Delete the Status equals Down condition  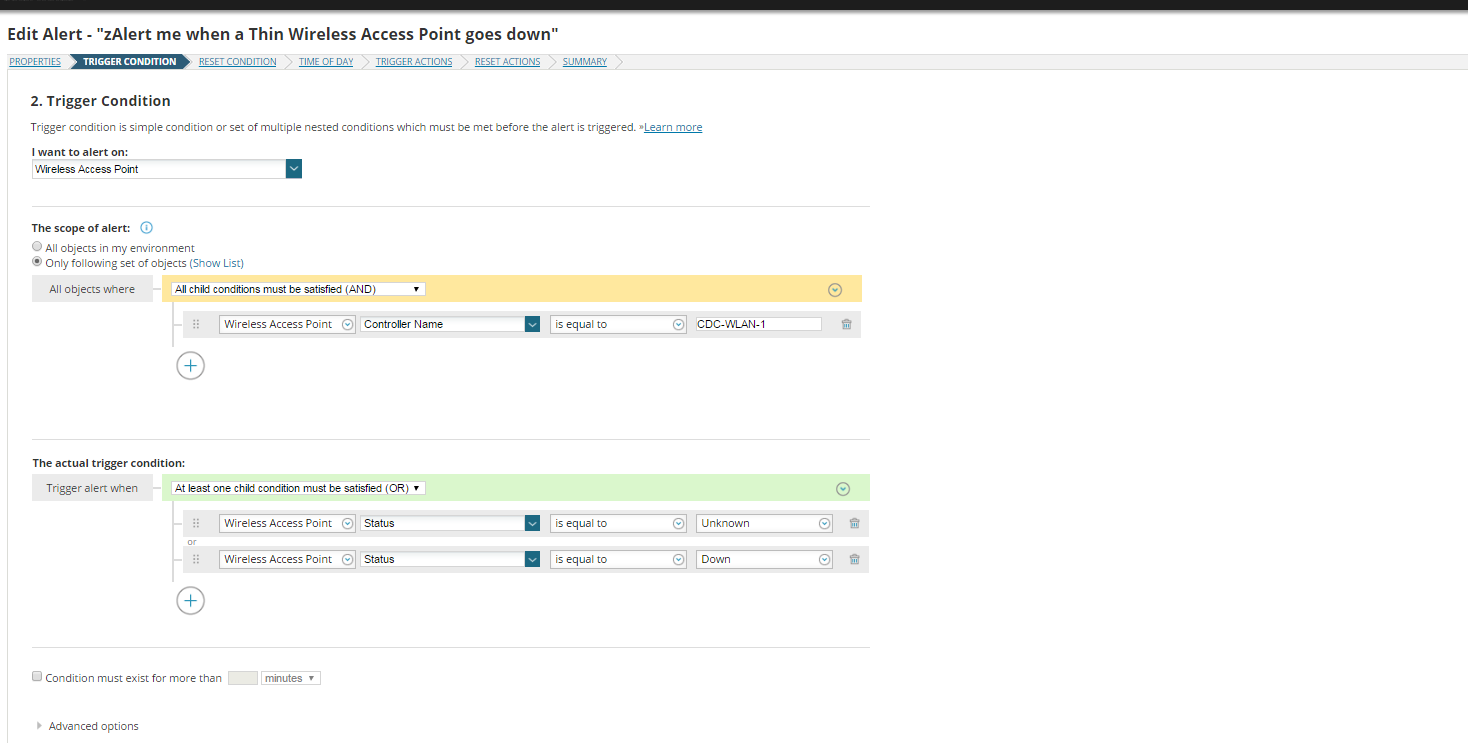pyautogui.click(x=854, y=559)
